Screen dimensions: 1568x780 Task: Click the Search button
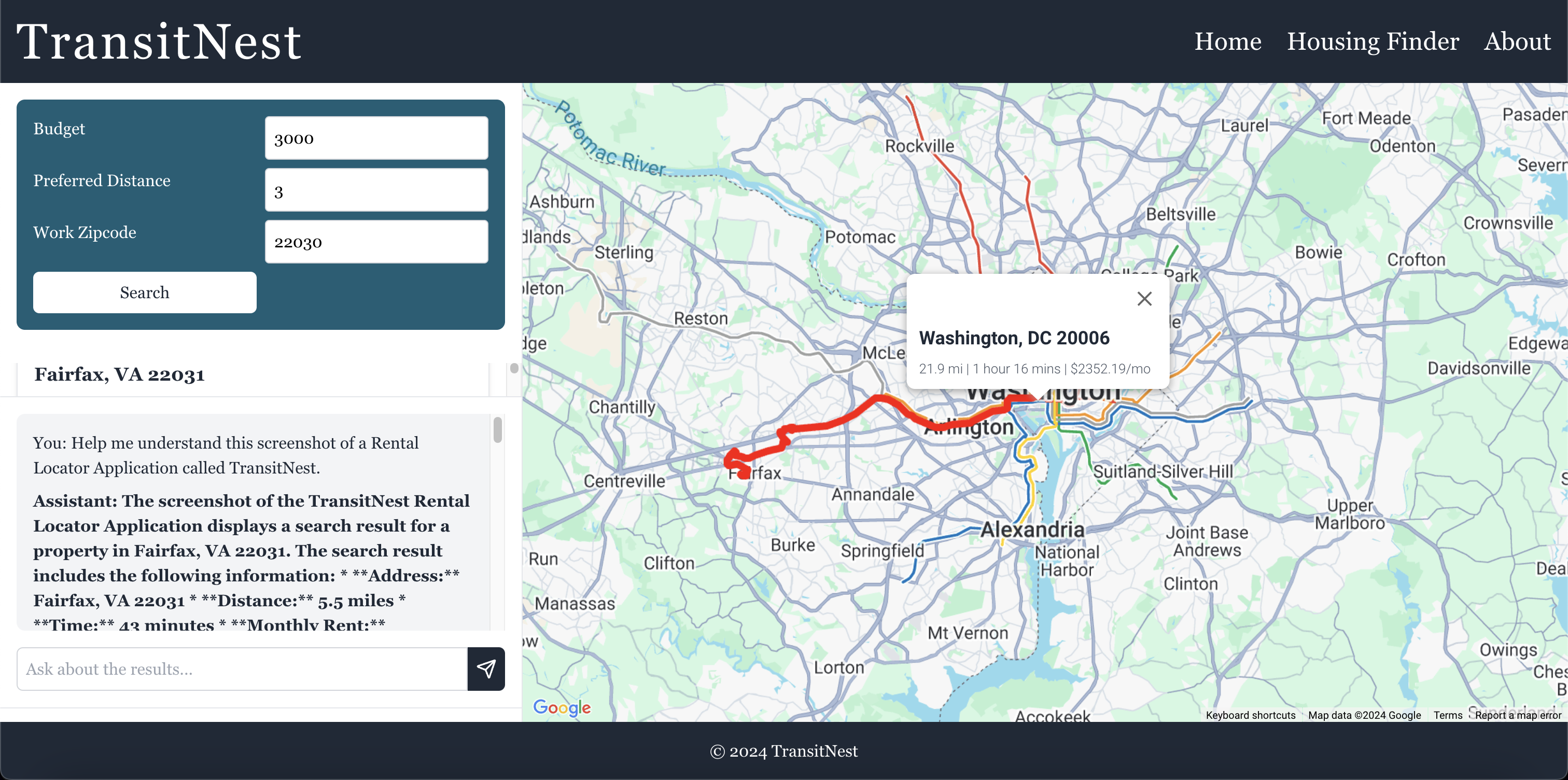[145, 292]
